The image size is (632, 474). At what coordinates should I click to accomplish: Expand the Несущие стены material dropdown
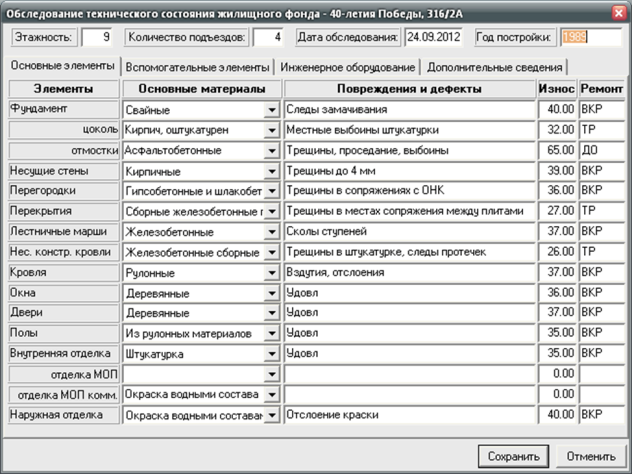[x=272, y=171]
